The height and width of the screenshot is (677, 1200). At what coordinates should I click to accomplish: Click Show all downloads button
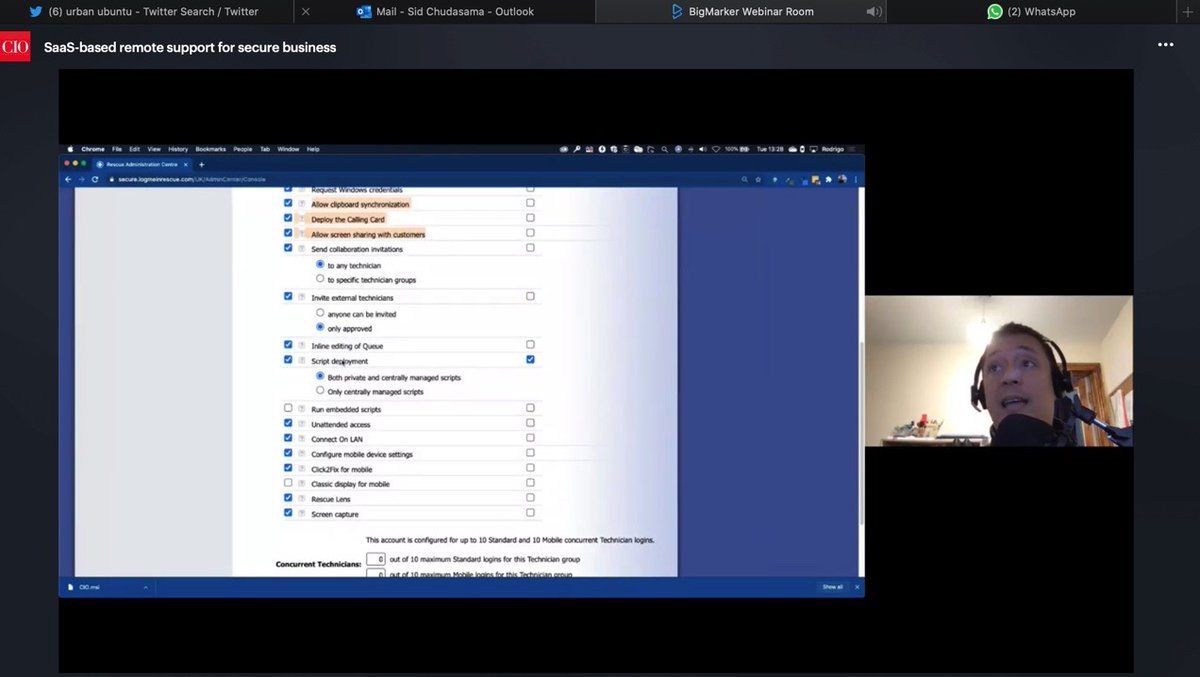(x=832, y=587)
